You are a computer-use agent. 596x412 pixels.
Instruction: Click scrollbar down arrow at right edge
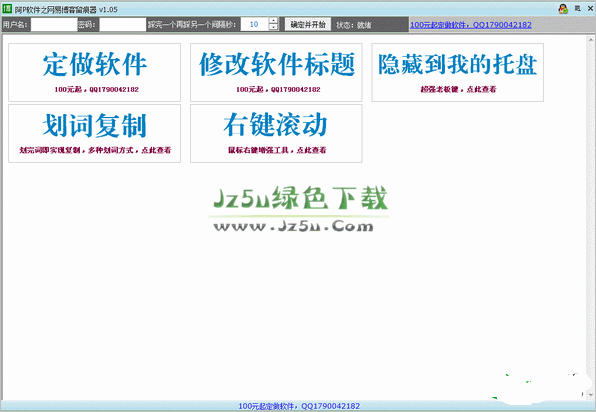pos(591,395)
